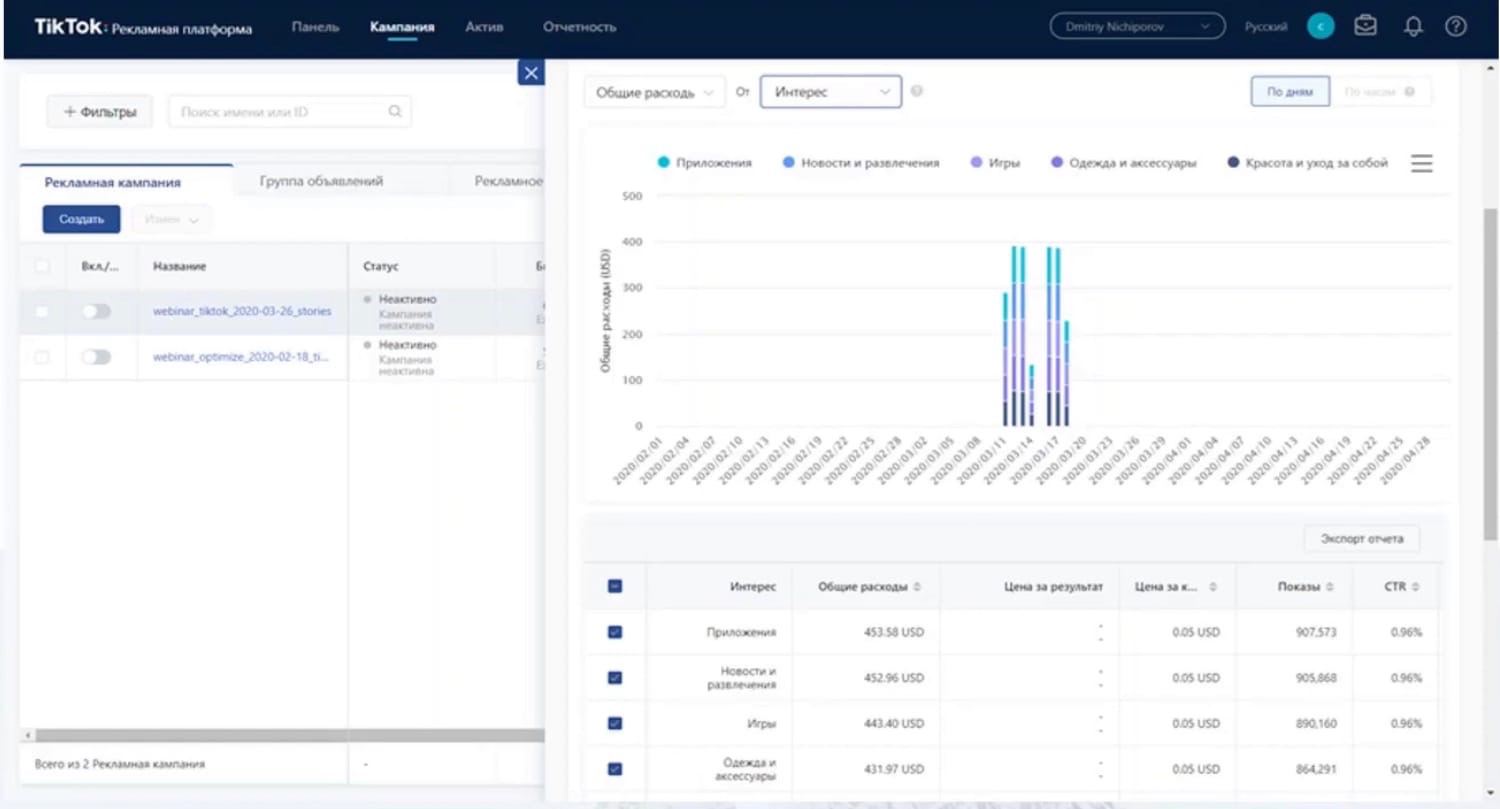
Task: Open the help question mark icon
Action: [1456, 27]
